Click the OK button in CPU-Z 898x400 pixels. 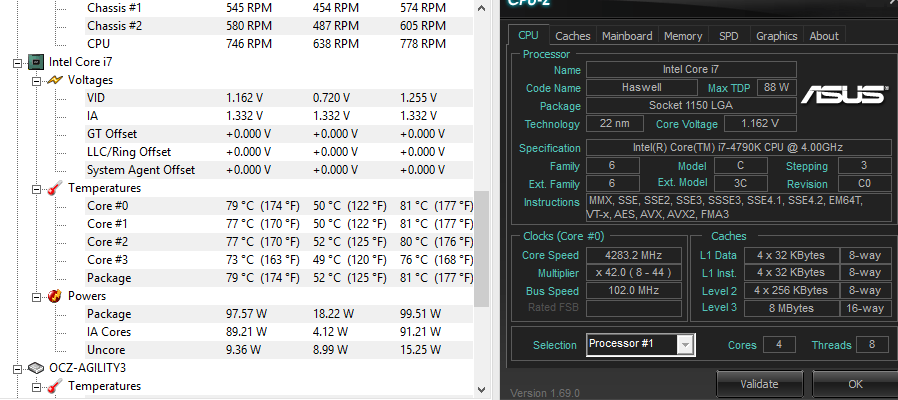[855, 384]
